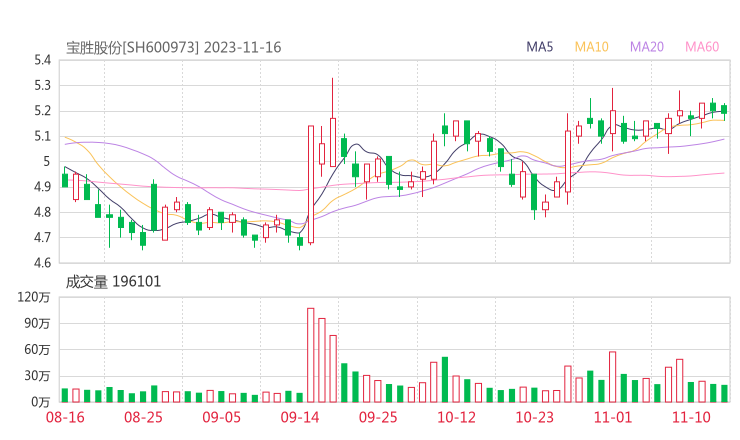The width and height of the screenshot is (740, 440).
Task: Click the 5.2 price axis label
Action: click(42, 111)
